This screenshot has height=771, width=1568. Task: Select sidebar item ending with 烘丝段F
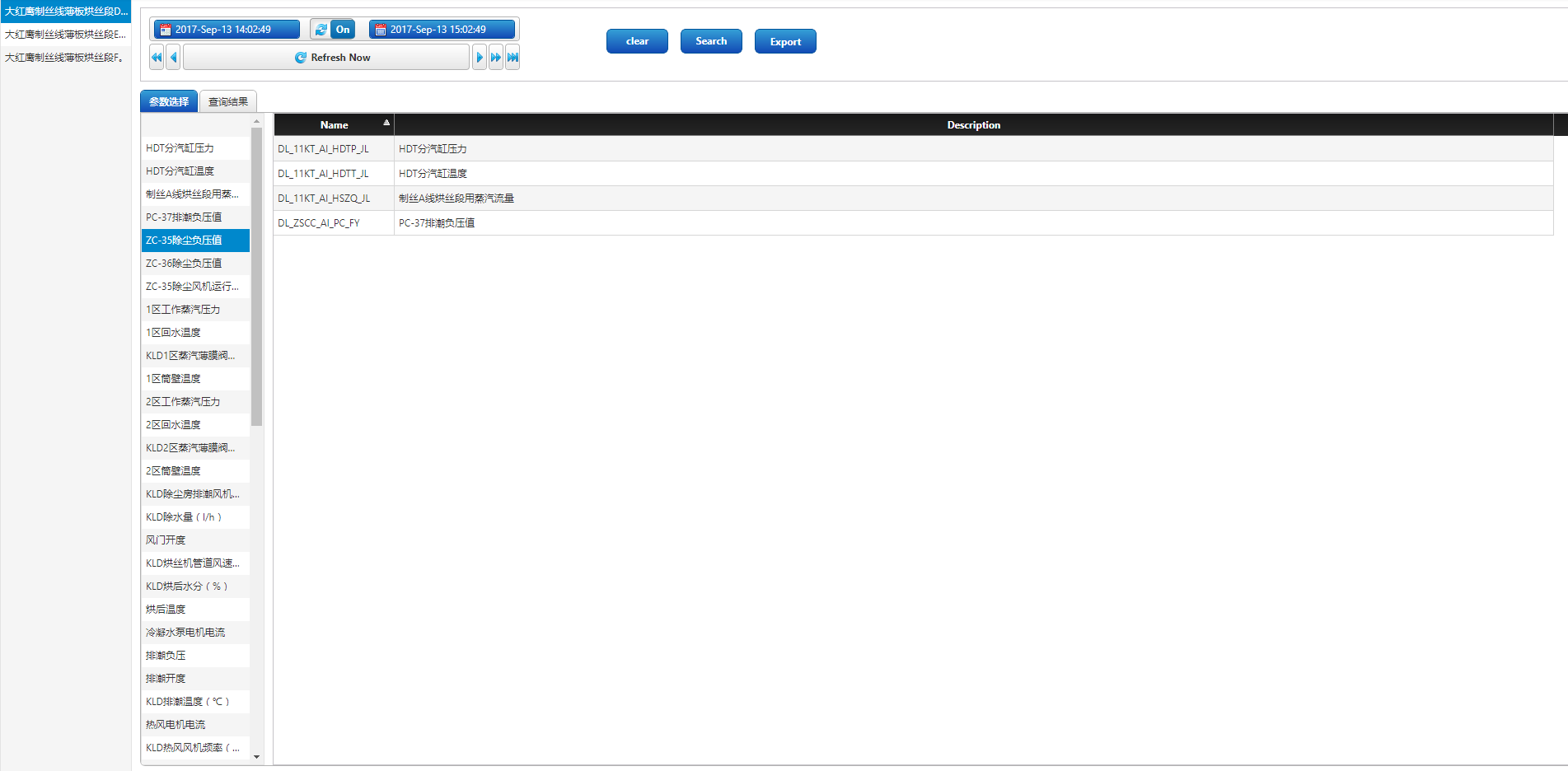[66, 58]
